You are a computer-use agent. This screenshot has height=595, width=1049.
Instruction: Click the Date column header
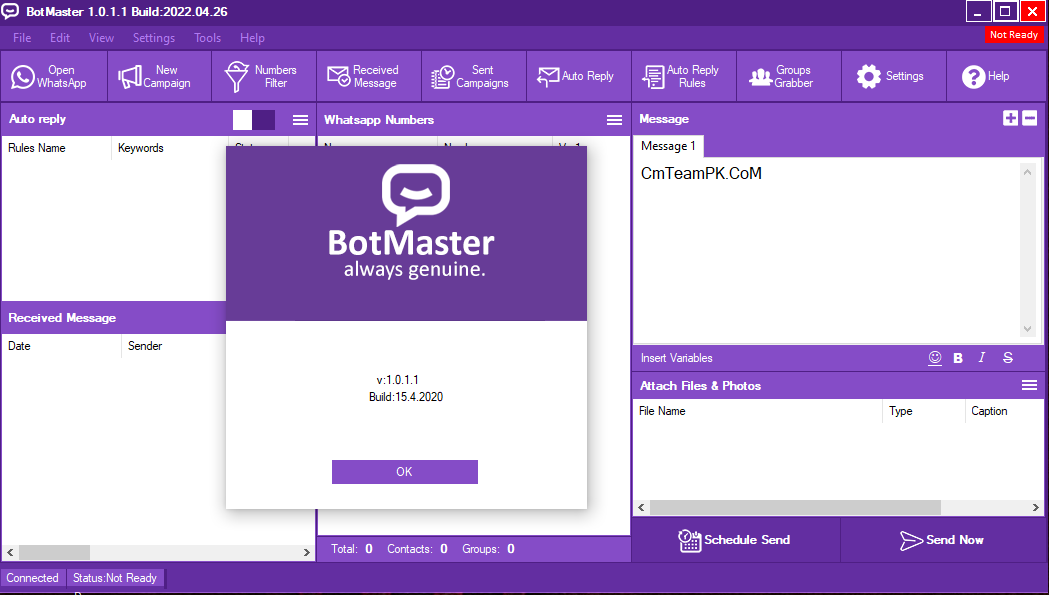(x=62, y=346)
